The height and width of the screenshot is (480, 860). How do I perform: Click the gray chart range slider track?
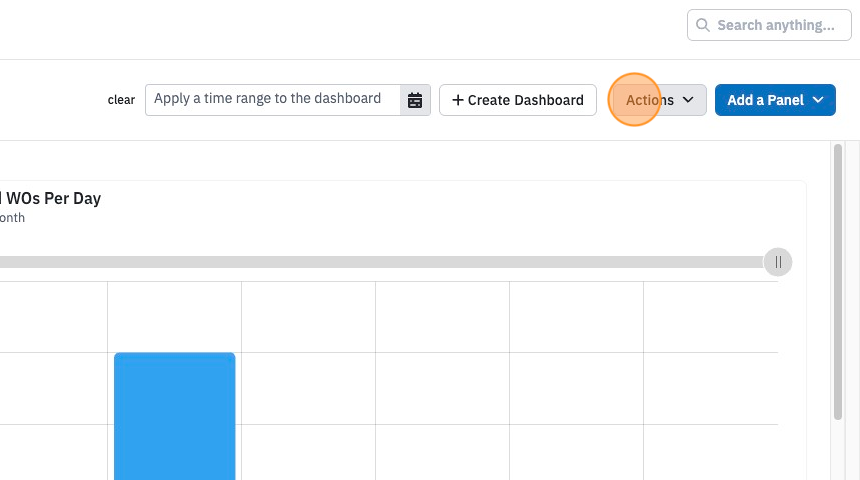click(x=382, y=262)
